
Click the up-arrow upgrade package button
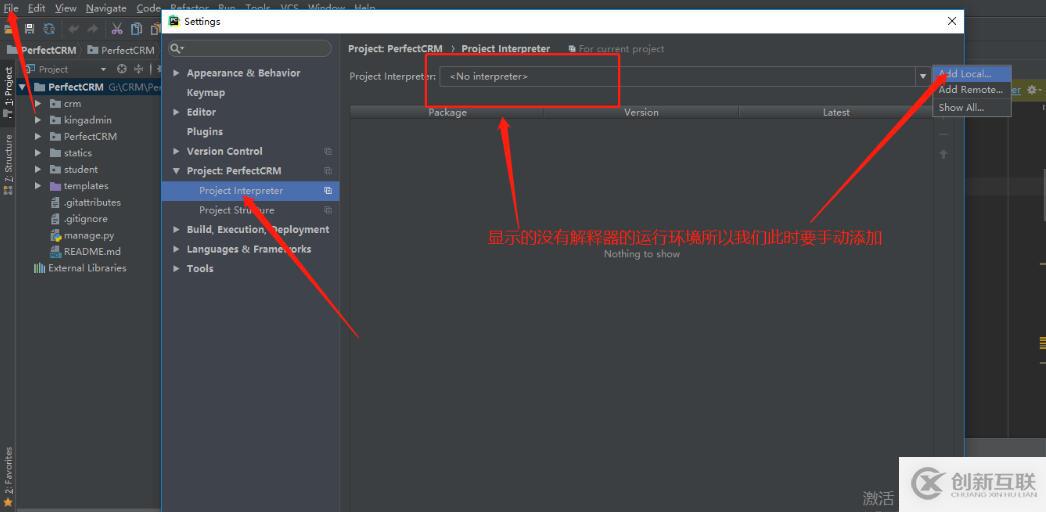[x=943, y=154]
